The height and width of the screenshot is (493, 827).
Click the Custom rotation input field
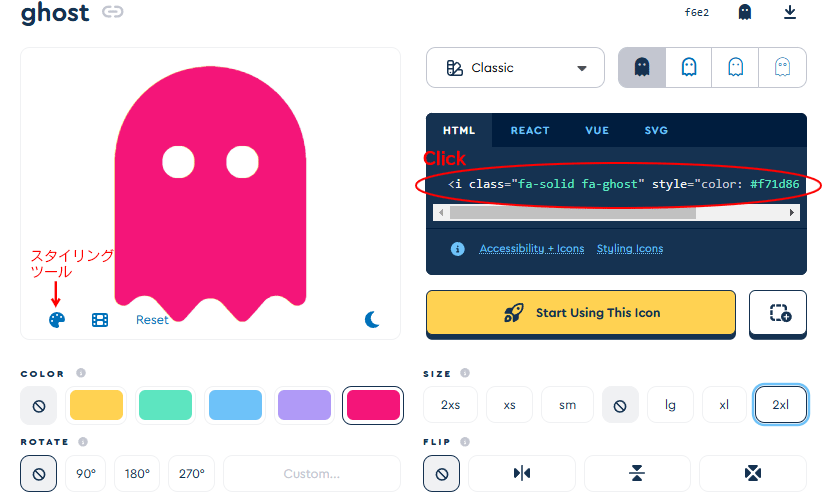point(311,473)
